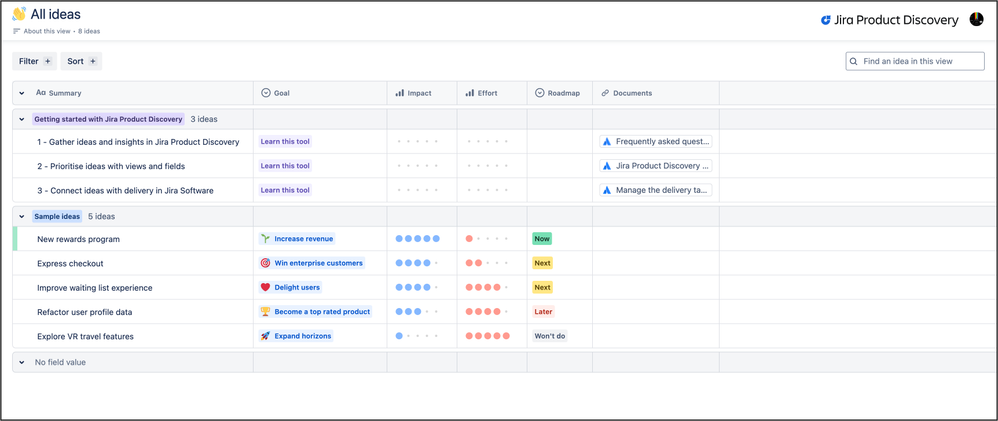Image resolution: width=998 pixels, height=421 pixels.
Task: Click the Effort bar chart icon
Action: (x=469, y=93)
